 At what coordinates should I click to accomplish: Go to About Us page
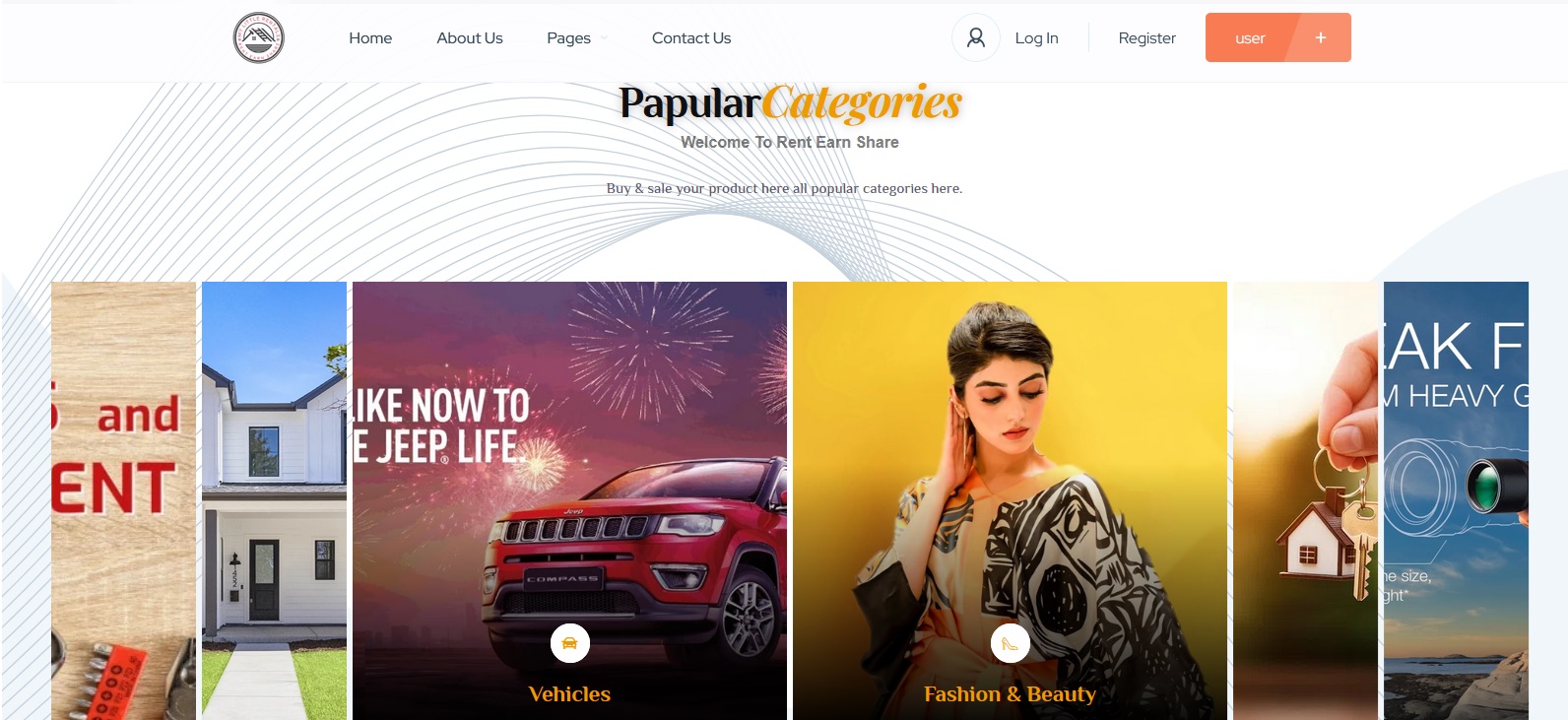click(470, 37)
